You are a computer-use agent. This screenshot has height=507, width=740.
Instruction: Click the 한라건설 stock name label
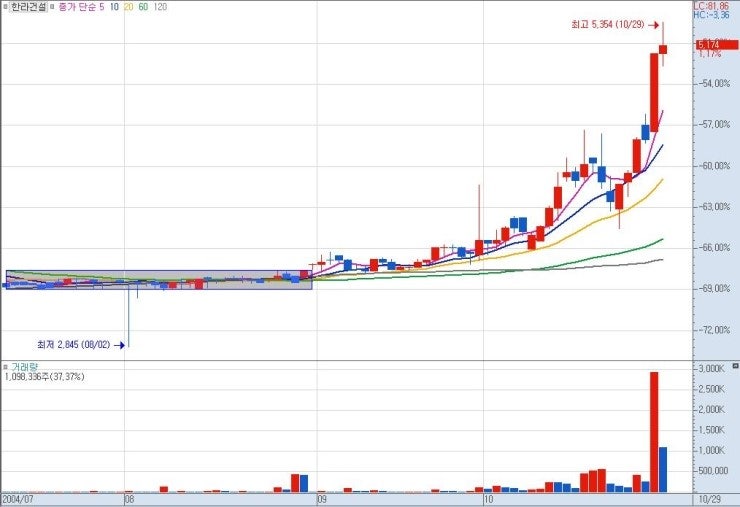(29, 7)
